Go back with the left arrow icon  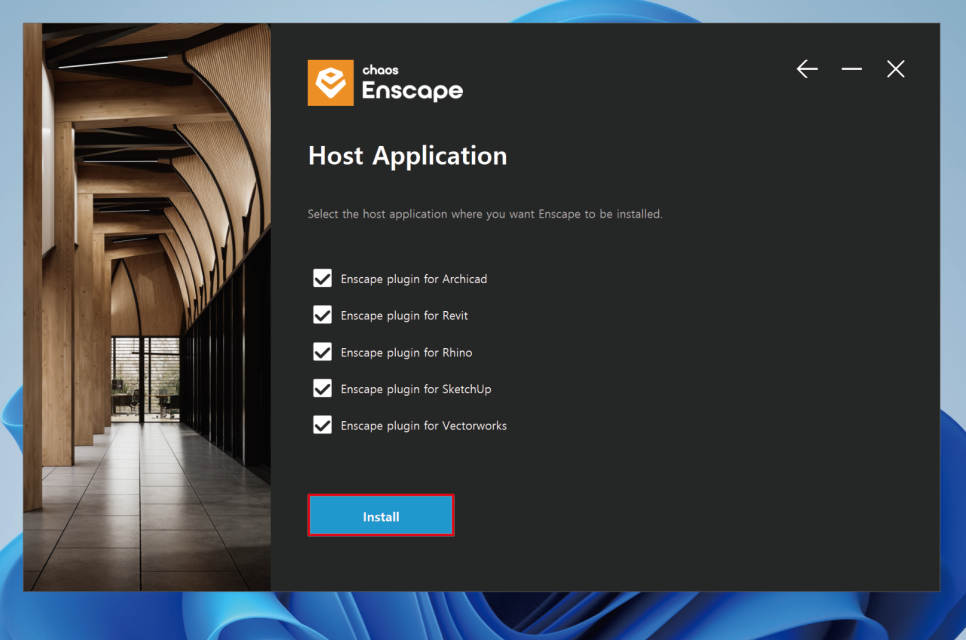[x=807, y=69]
